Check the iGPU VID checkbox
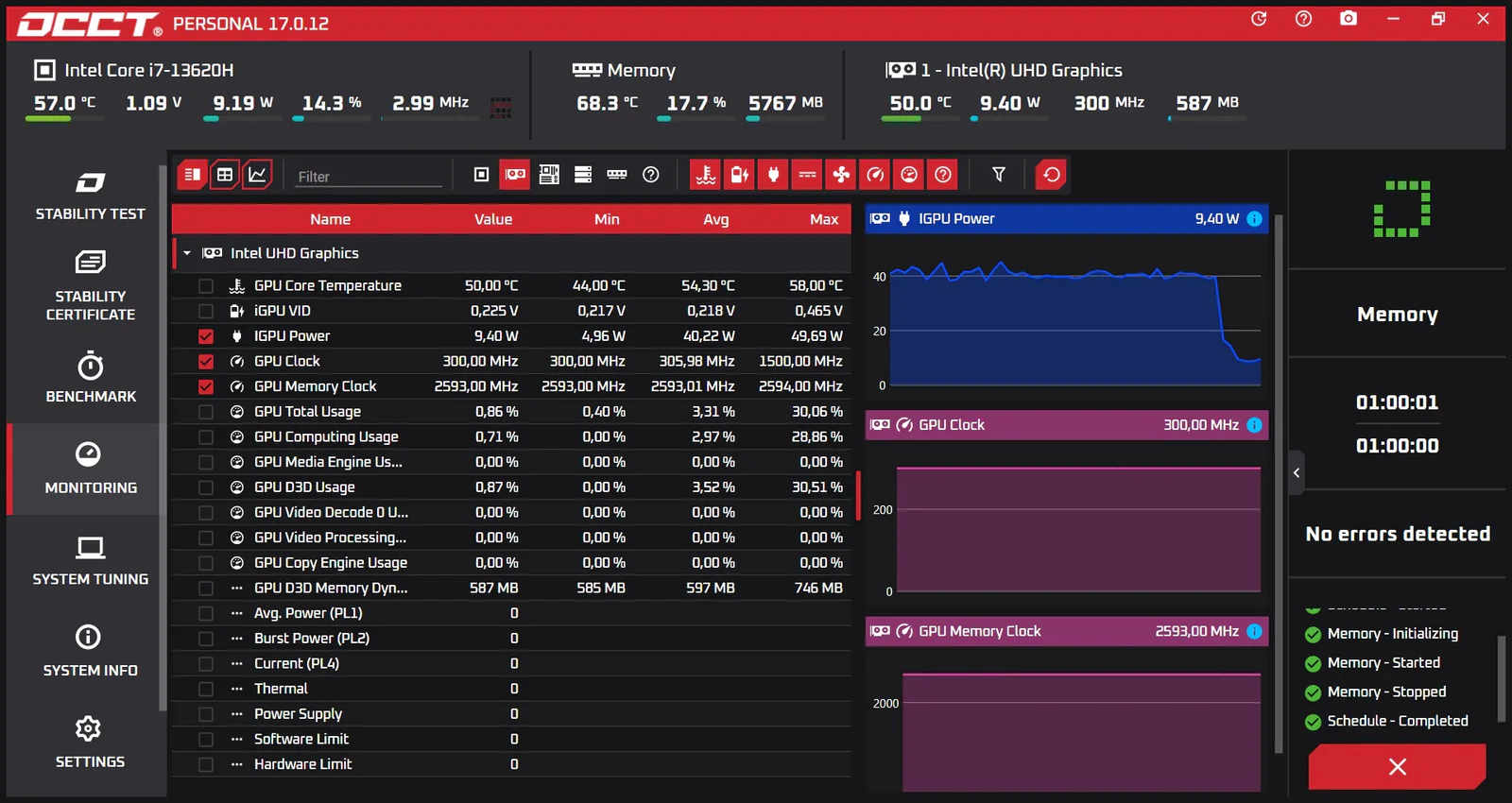 tap(205, 311)
